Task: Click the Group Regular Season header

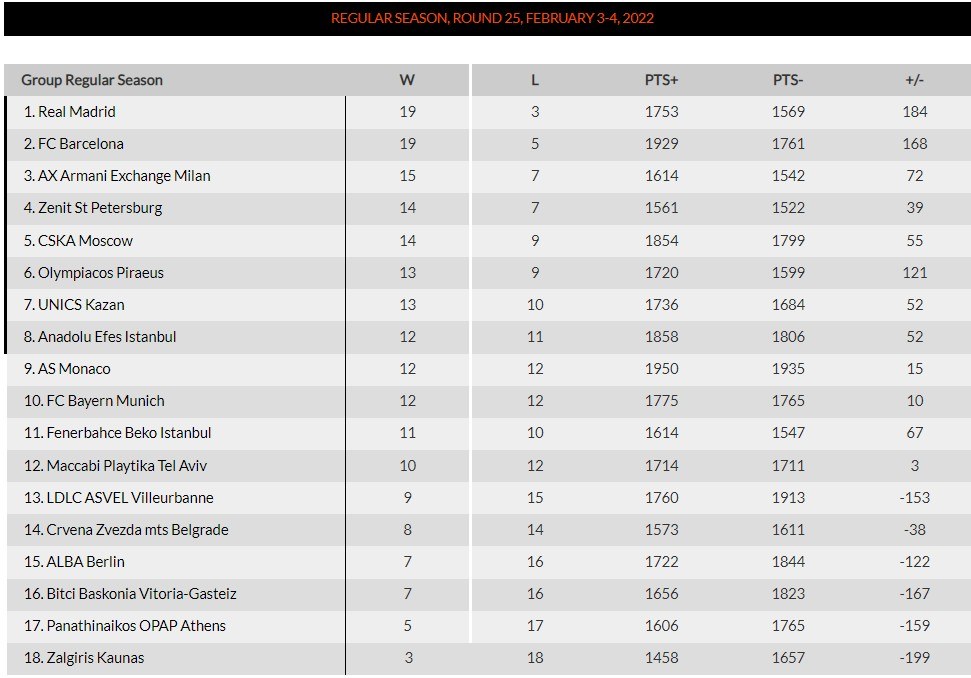Action: click(92, 80)
